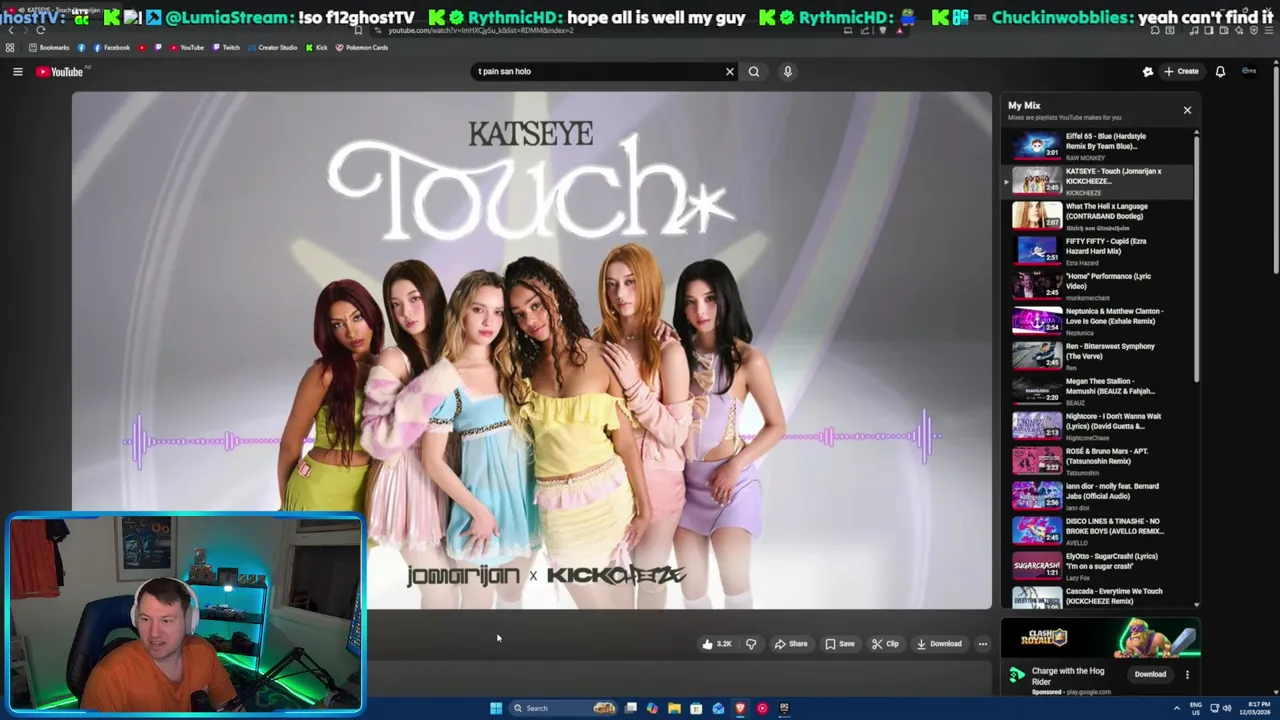Click the Create button
This screenshot has height=720, width=1280.
1181,71
